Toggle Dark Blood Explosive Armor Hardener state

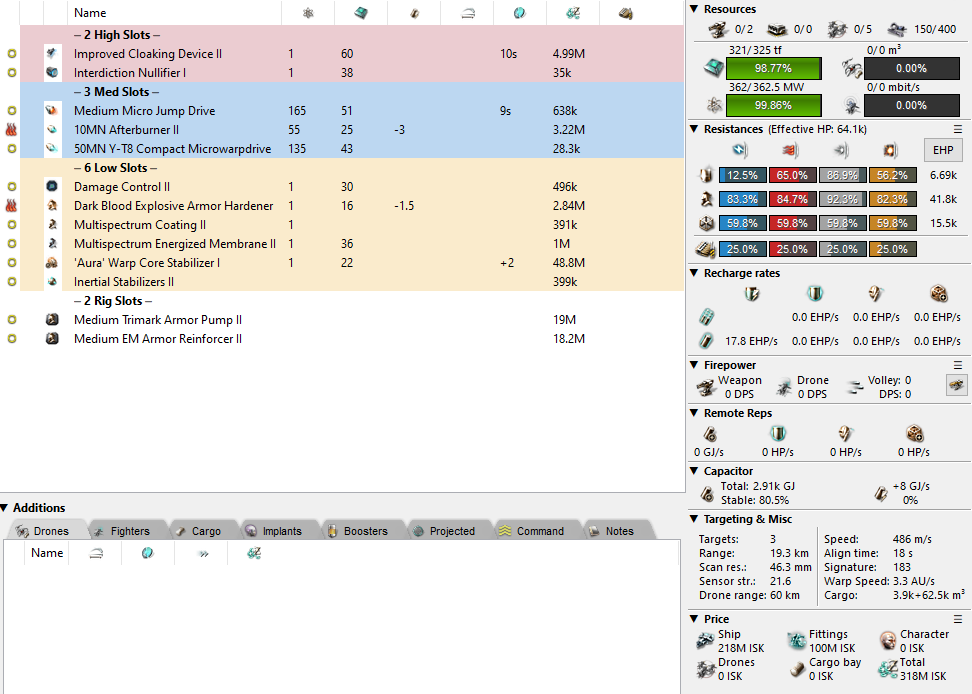(11, 206)
